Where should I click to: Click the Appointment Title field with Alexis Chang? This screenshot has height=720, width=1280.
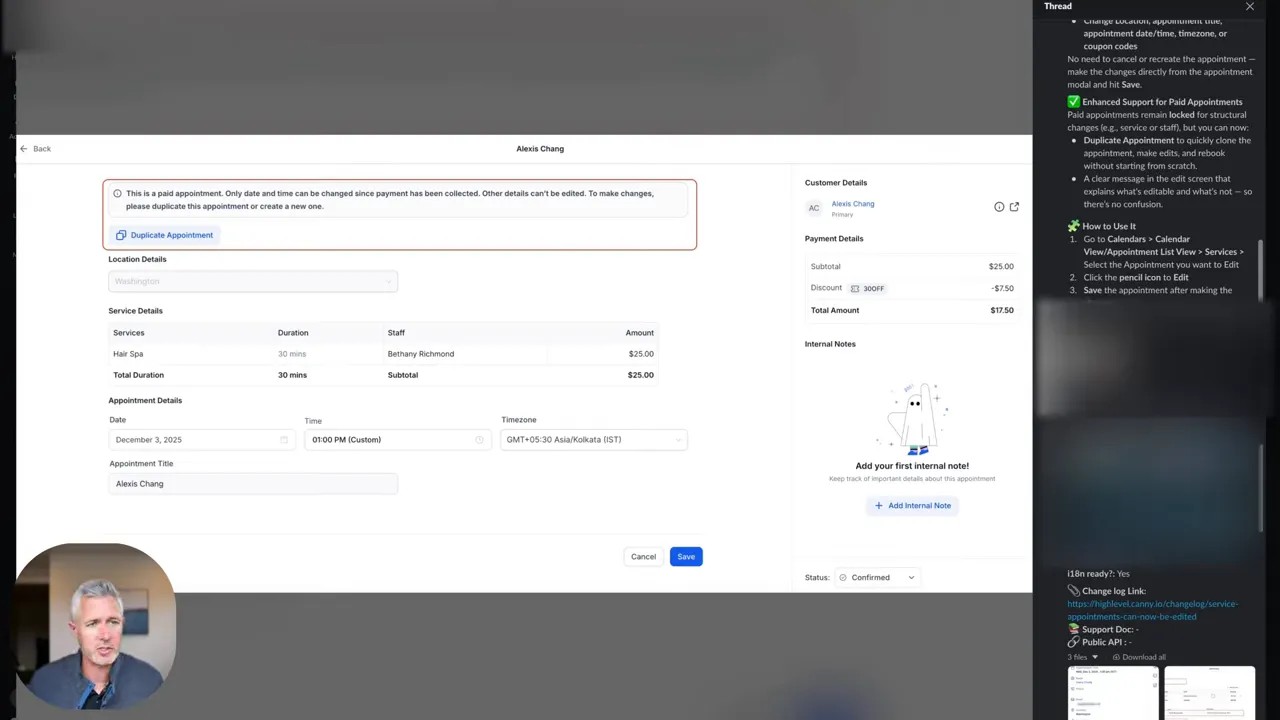253,484
